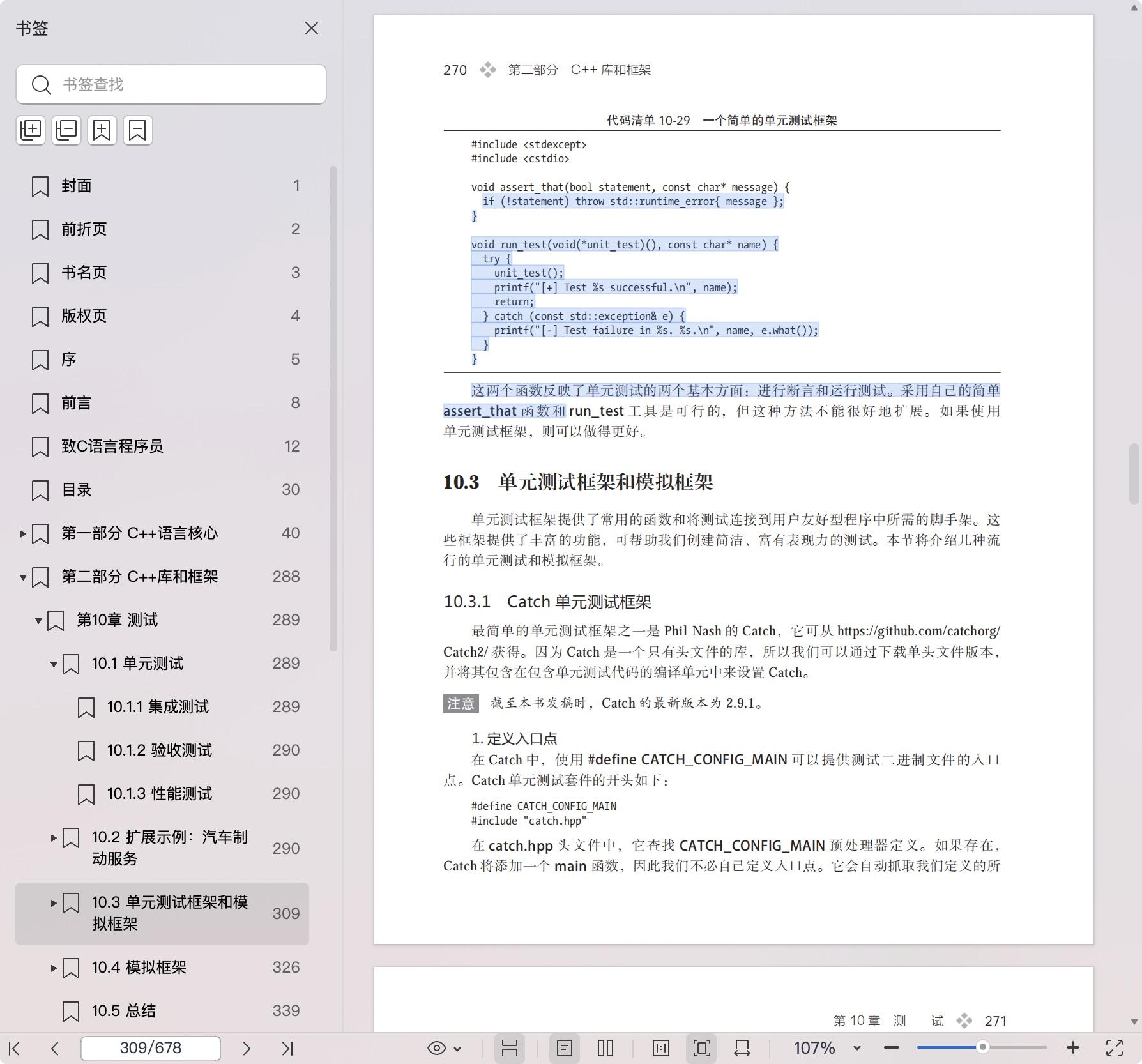
Task: Switch to two-page view
Action: [605, 1048]
